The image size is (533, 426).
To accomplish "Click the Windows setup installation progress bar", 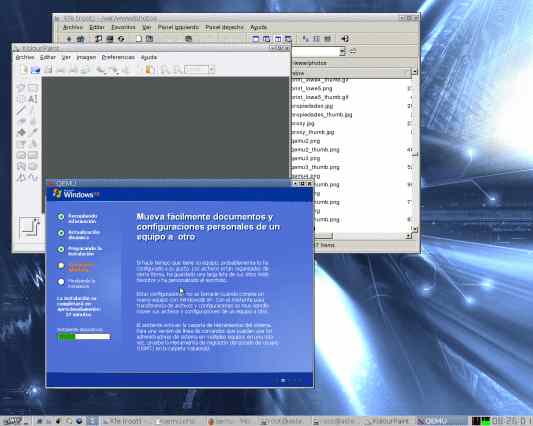I will [x=84, y=337].
